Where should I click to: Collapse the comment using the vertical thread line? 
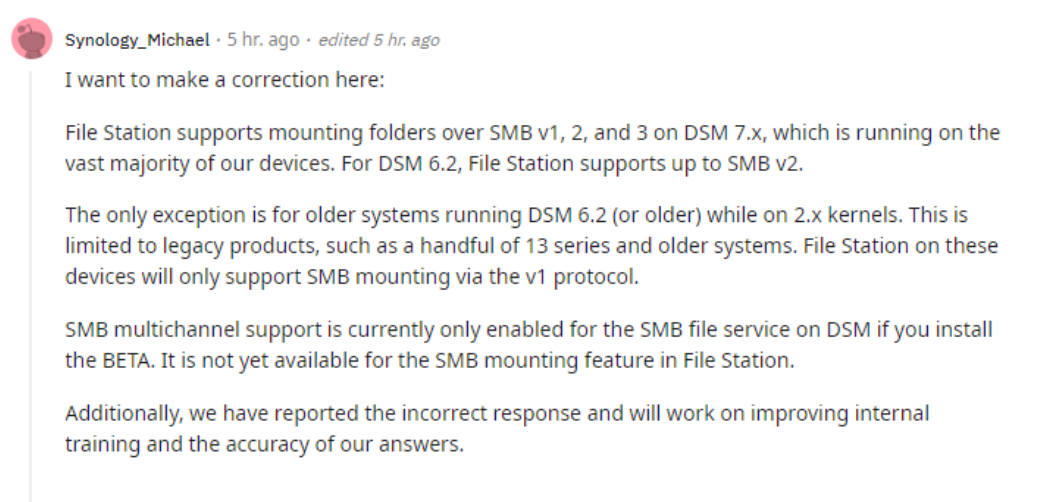[x=30, y=286]
